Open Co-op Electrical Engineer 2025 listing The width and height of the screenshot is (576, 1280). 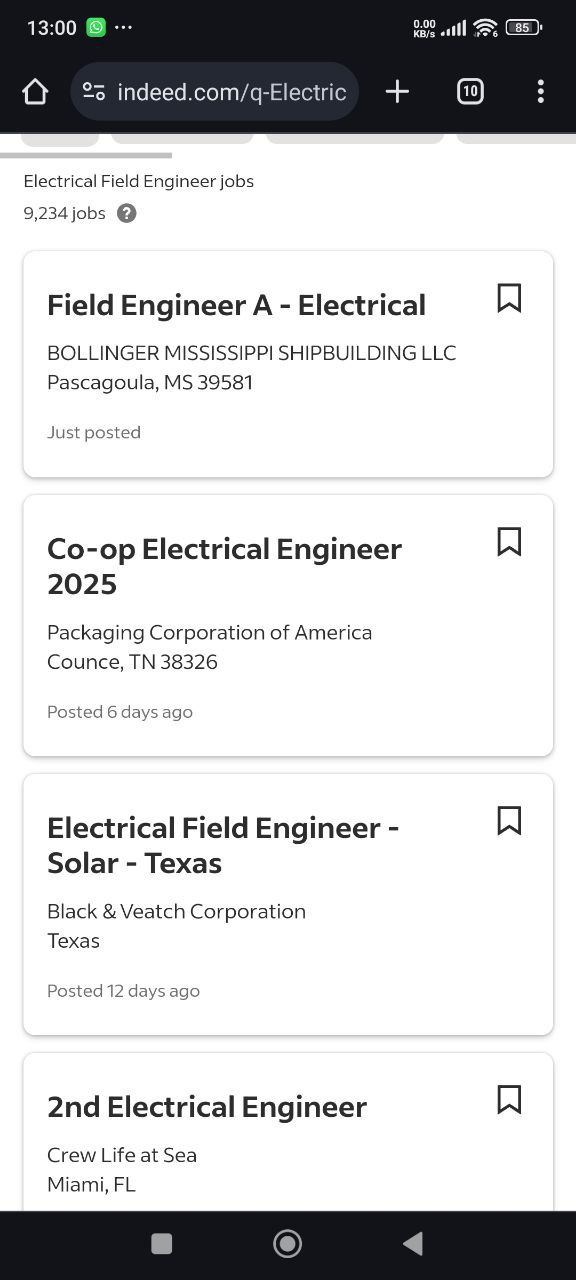[x=224, y=566]
